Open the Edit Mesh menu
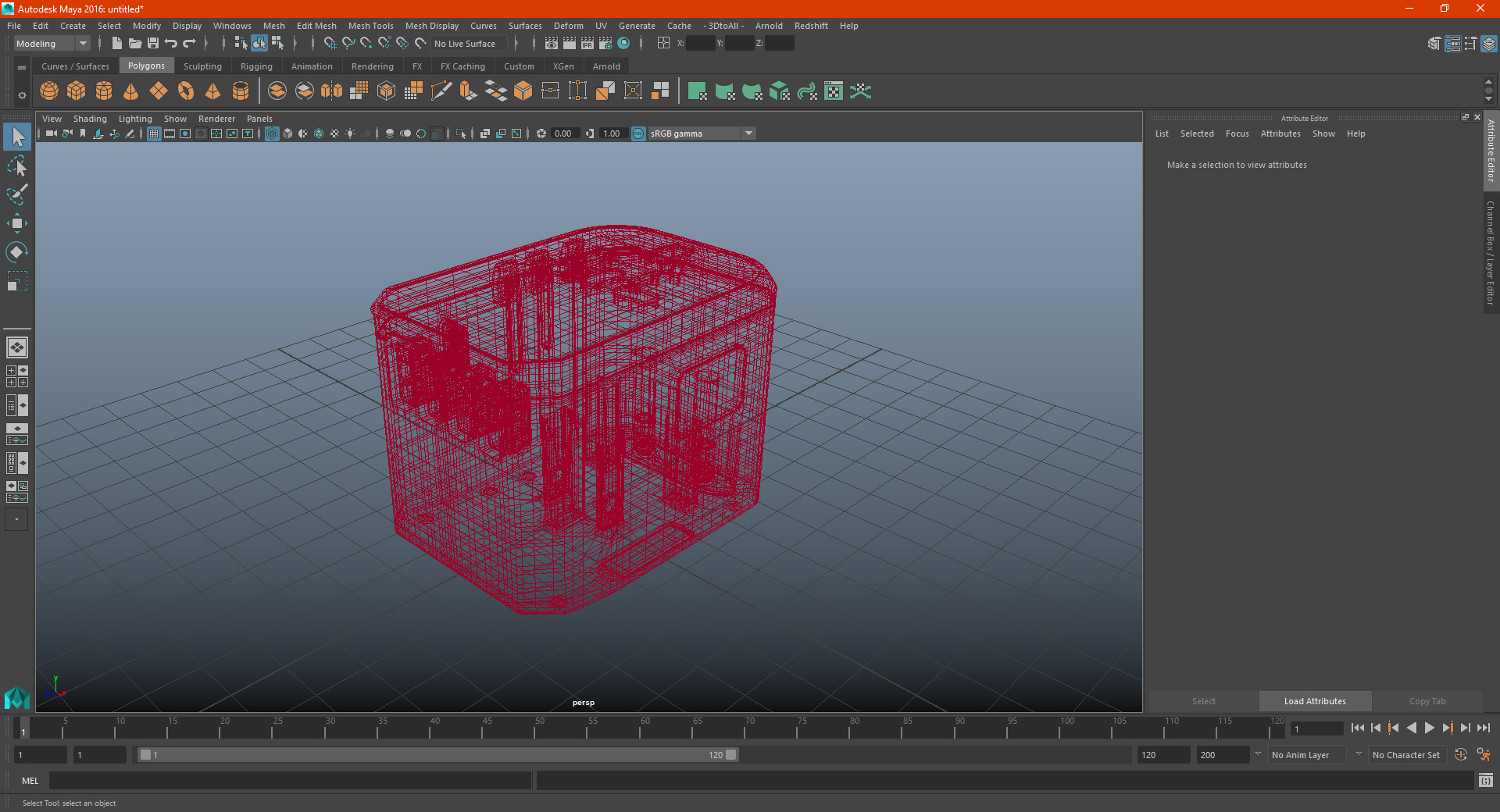Viewport: 1500px width, 812px height. point(316,26)
